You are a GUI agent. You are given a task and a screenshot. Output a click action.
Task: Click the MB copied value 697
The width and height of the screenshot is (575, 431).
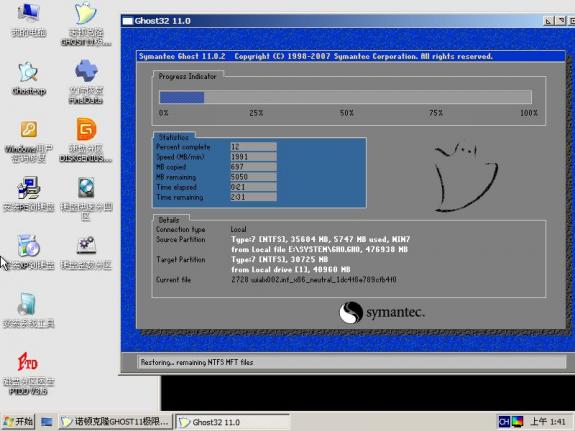tap(253, 167)
